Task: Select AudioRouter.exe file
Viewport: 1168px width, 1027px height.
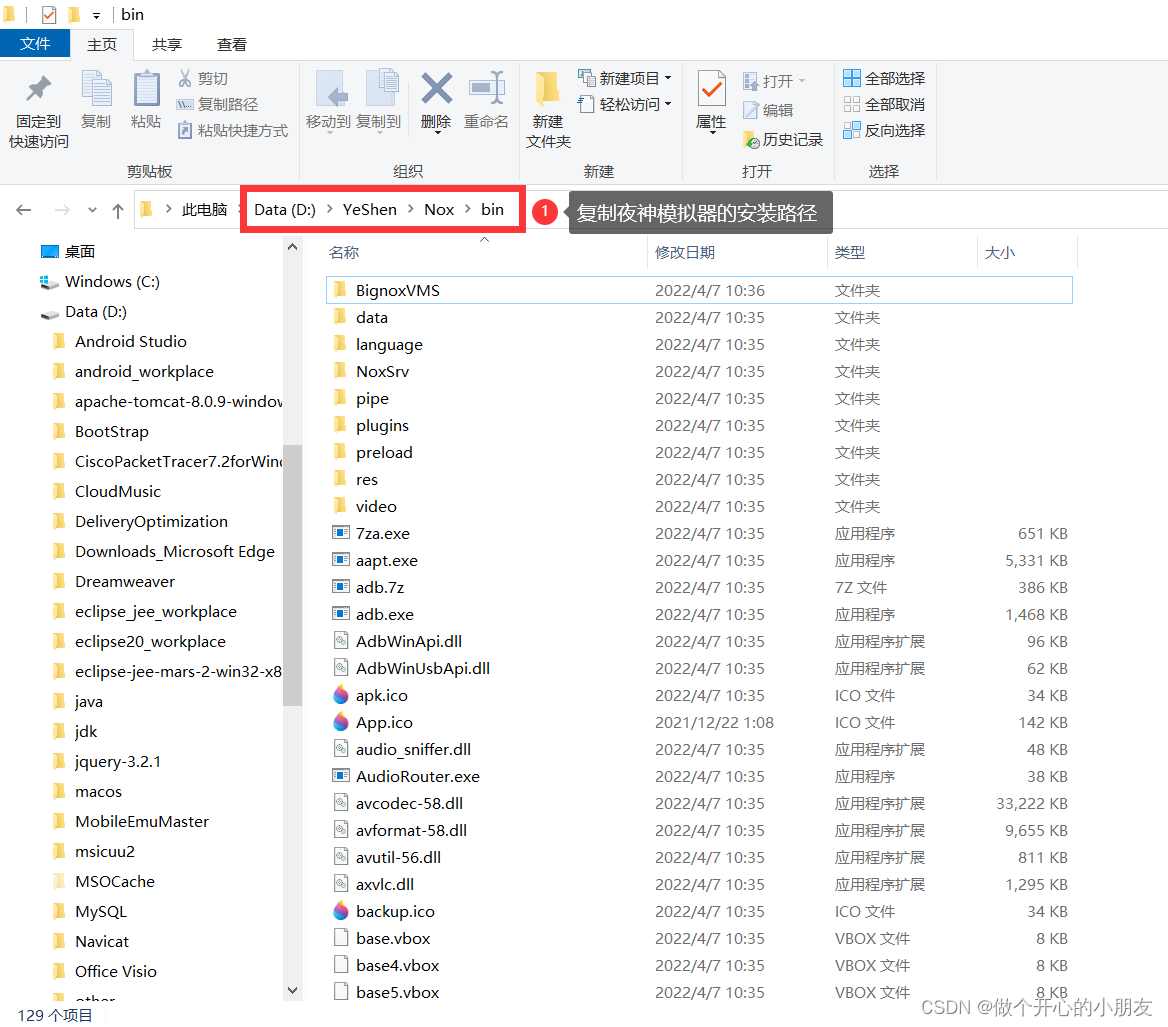Action: click(x=699, y=776)
